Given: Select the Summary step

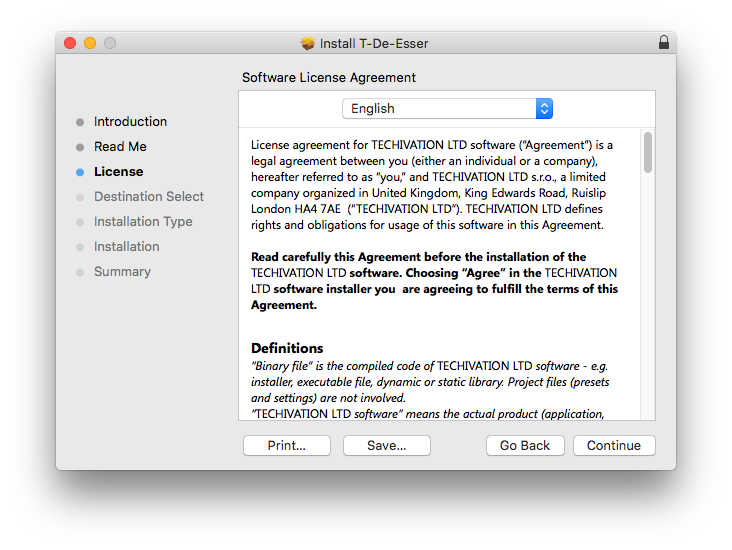Looking at the screenshot, I should point(122,272).
